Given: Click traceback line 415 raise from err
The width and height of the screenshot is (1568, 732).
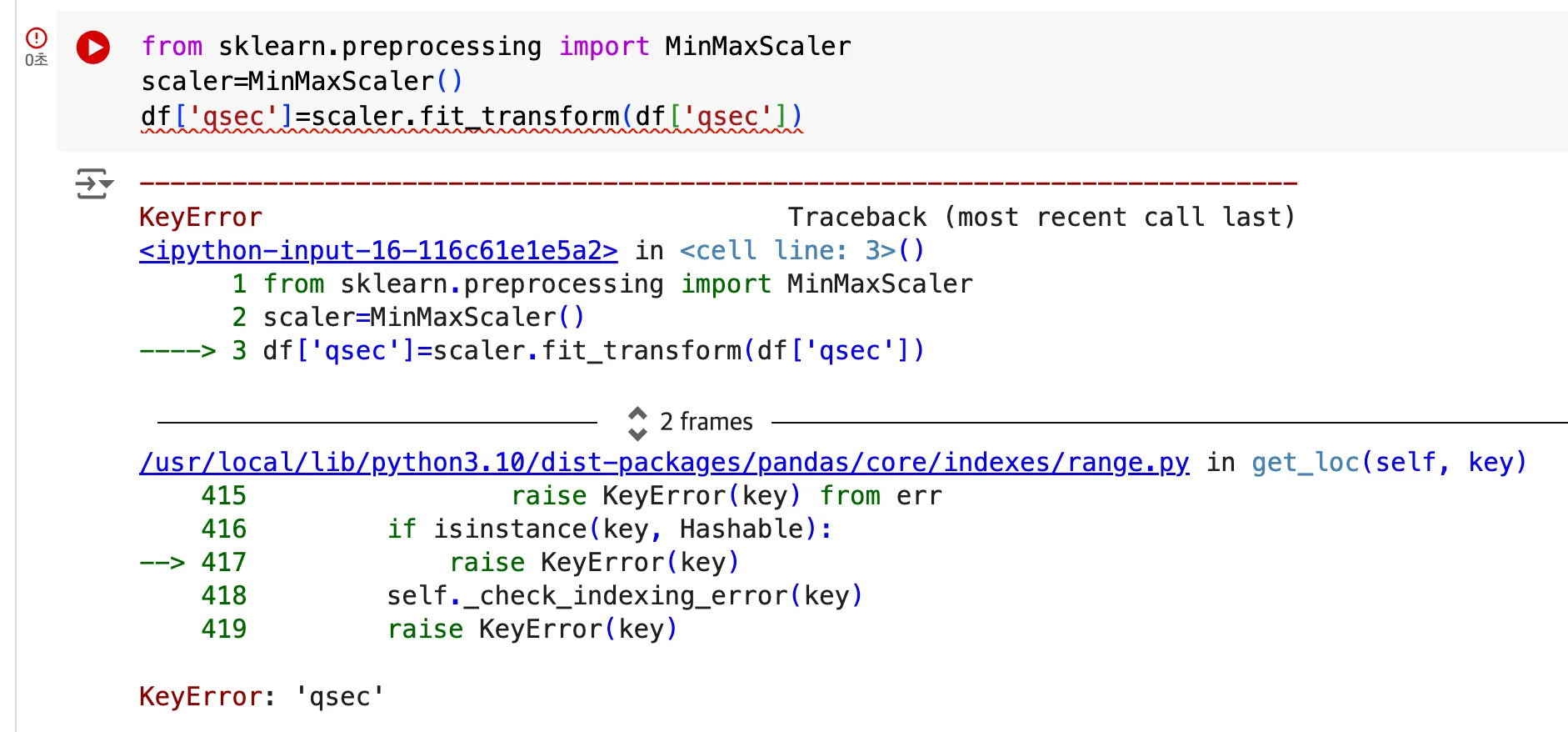Looking at the screenshot, I should click(572, 495).
